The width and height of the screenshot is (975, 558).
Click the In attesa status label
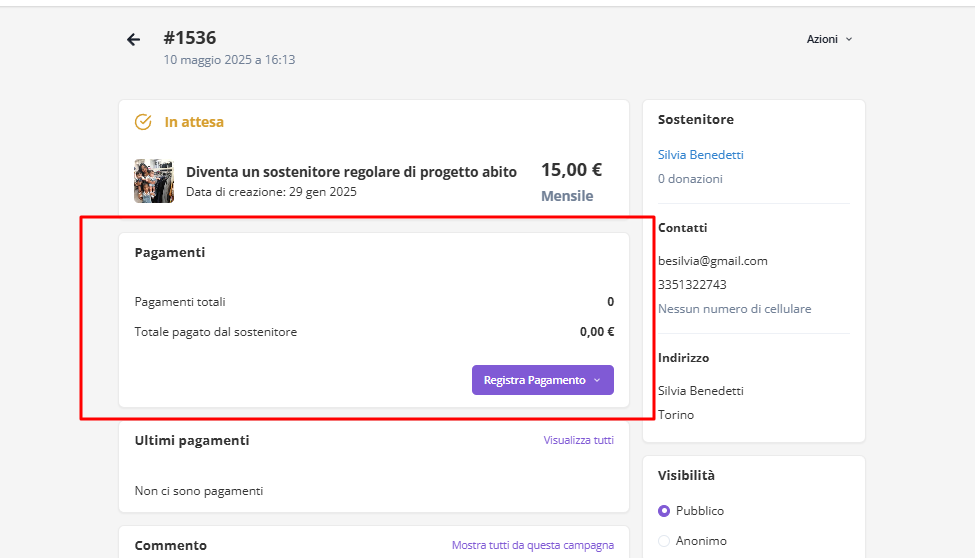(194, 122)
